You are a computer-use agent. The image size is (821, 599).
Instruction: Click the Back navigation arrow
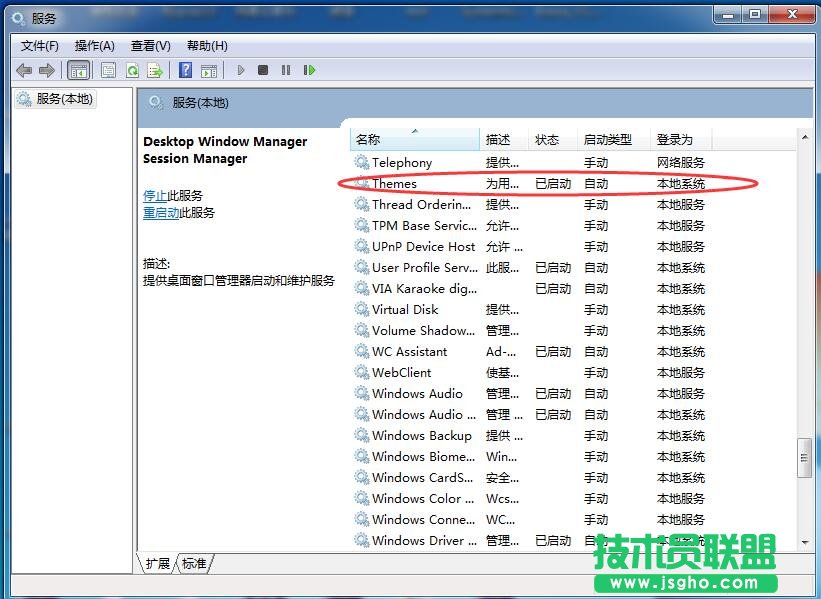point(23,70)
